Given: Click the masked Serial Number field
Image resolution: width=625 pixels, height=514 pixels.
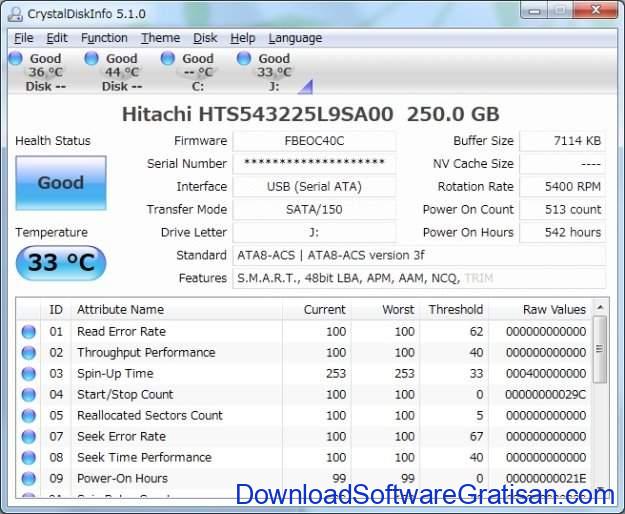Looking at the screenshot, I should click(x=314, y=163).
